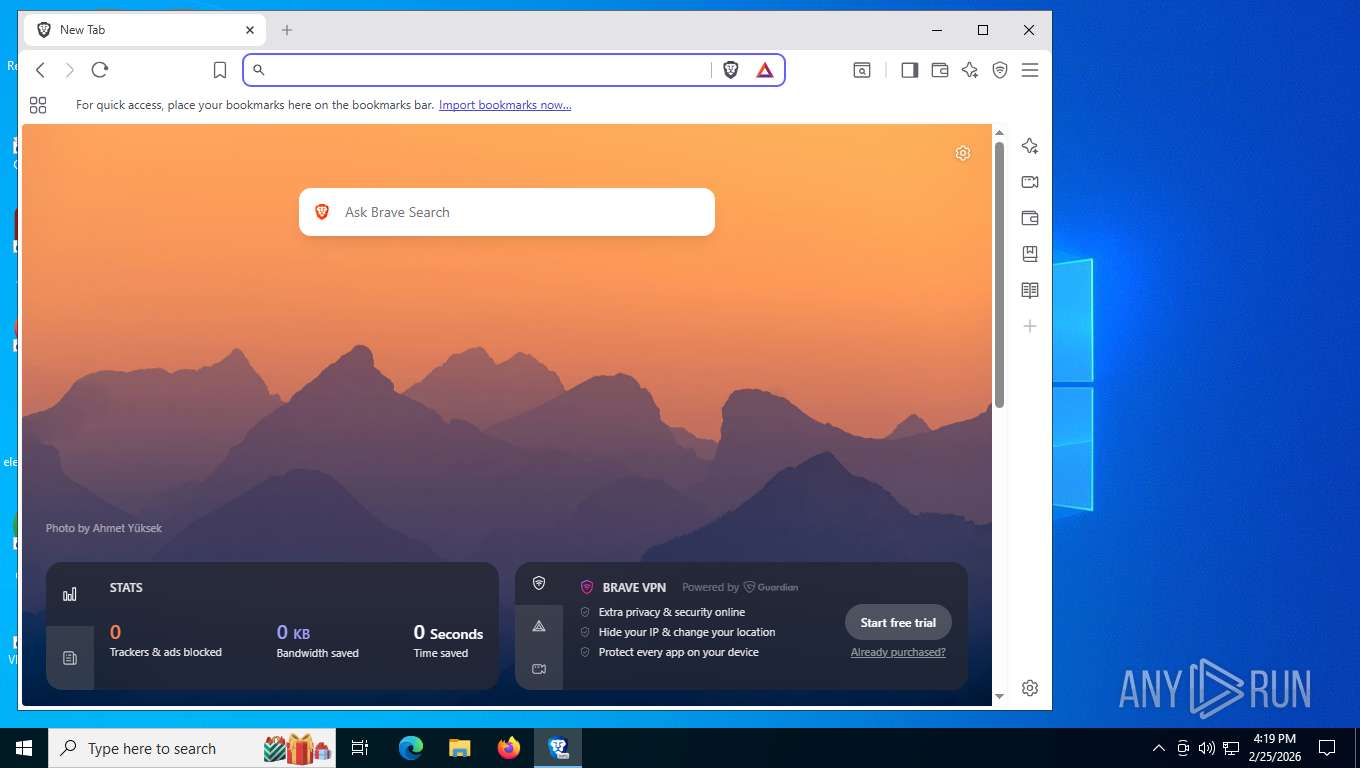The image size is (1360, 768).
Task: Add a site with sidebar plus button
Action: pos(1030,326)
